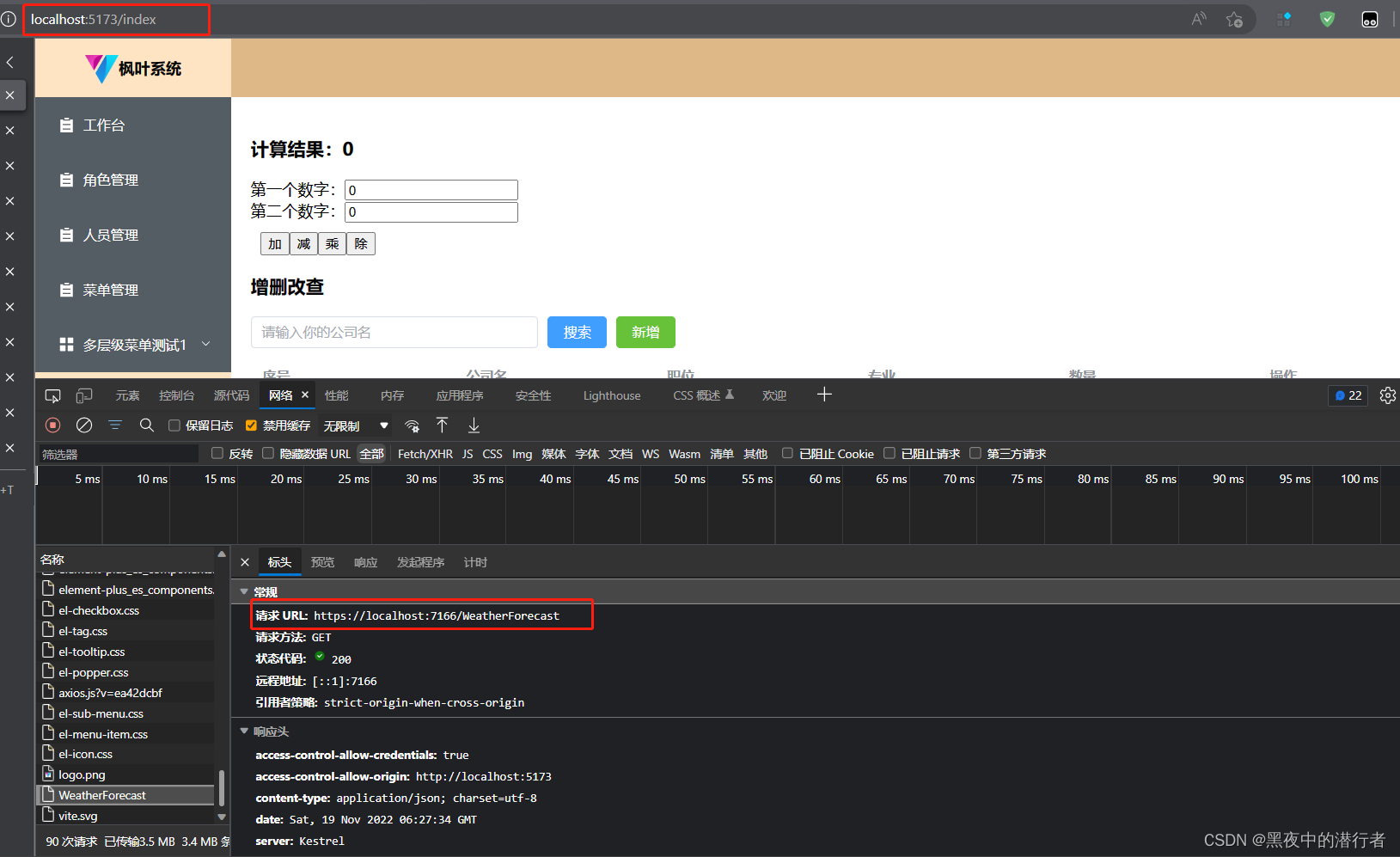Click the green 新增 button
This screenshot has height=857, width=1400.
tap(645, 333)
